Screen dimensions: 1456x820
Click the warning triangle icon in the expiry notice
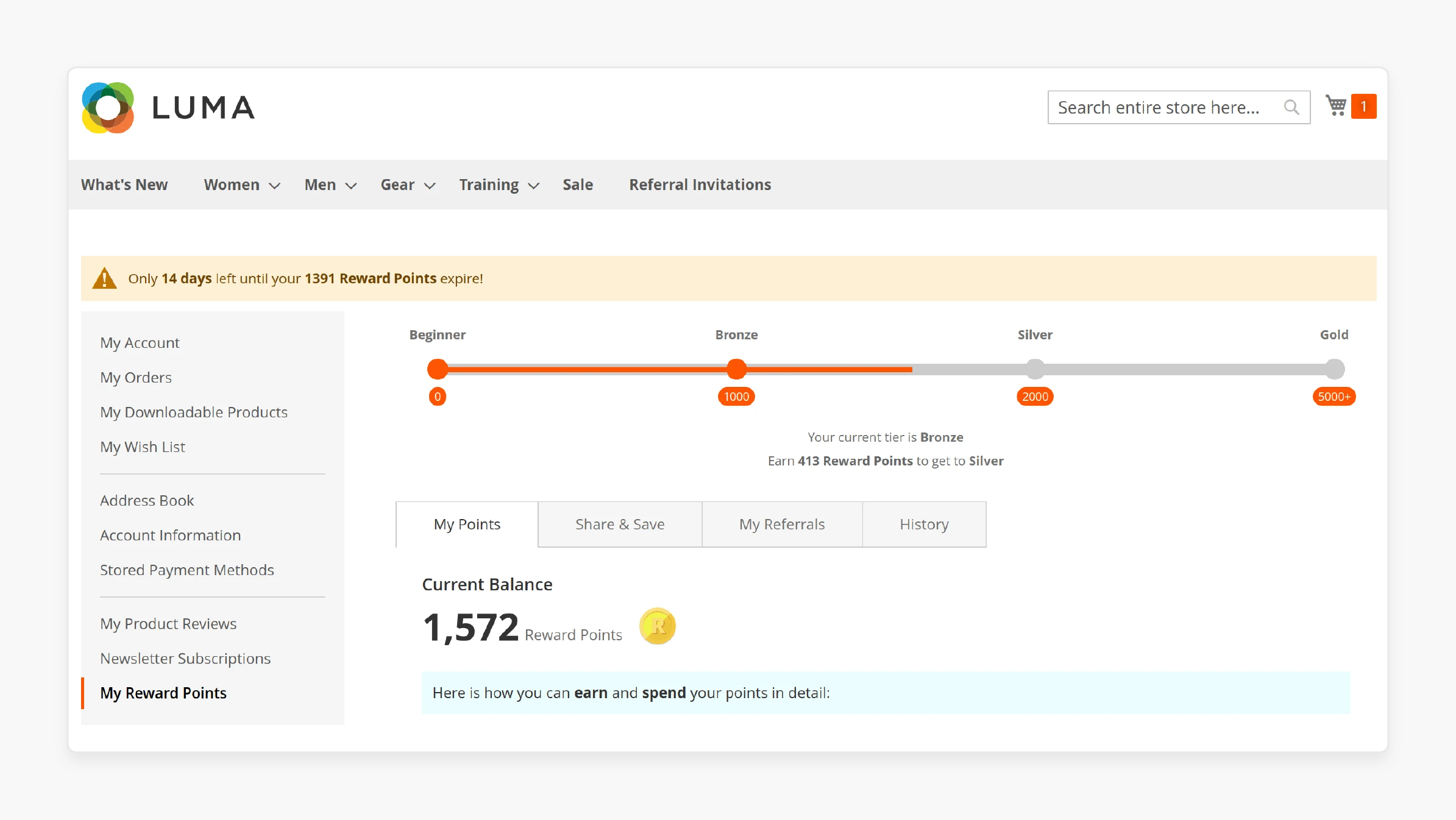click(x=104, y=278)
